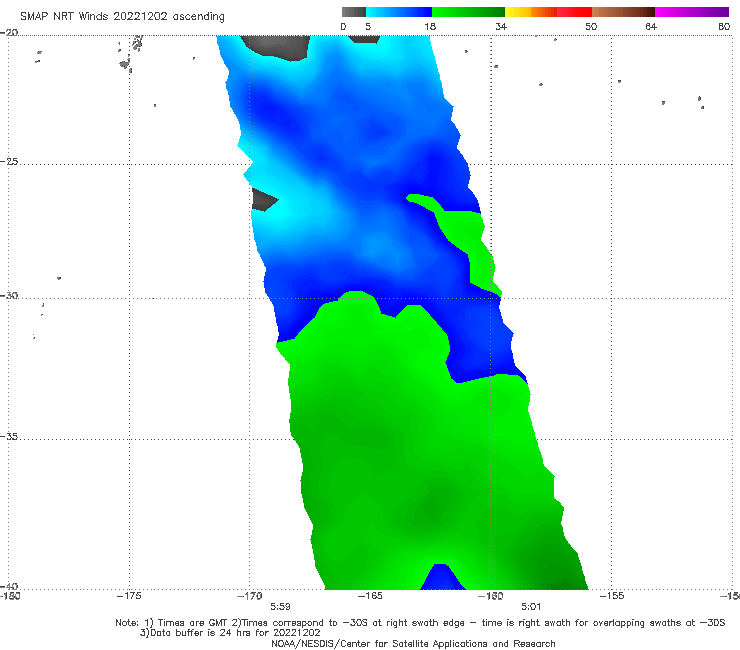740x650 pixels.
Task: Click the large dark gray calm patch at swath top
Action: [x=278, y=46]
